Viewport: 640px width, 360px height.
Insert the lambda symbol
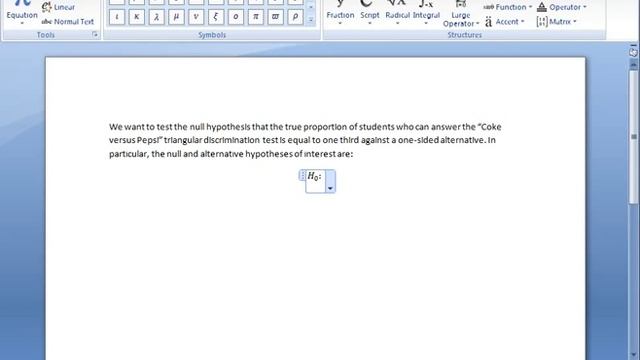pos(157,17)
